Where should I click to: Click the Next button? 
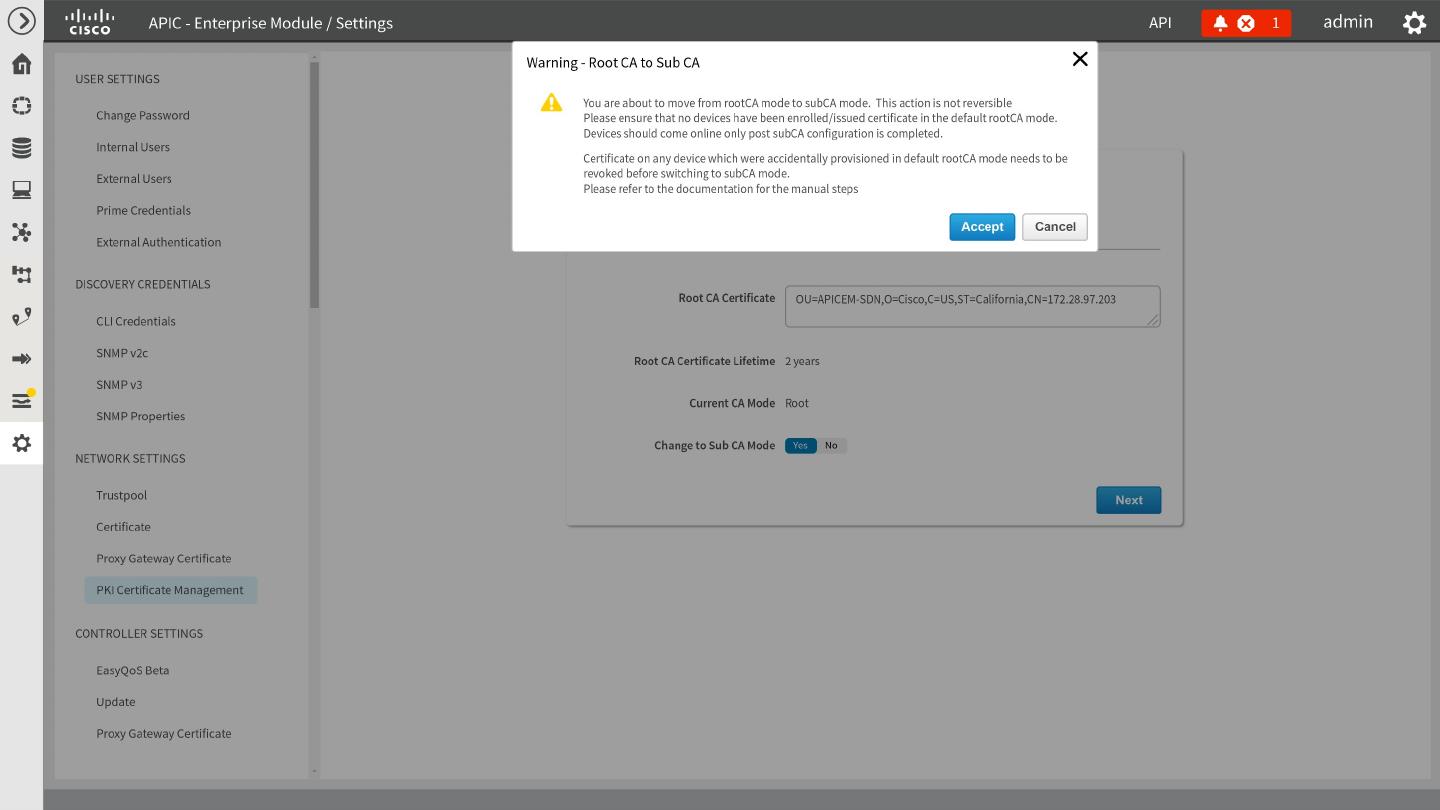tap(1129, 500)
